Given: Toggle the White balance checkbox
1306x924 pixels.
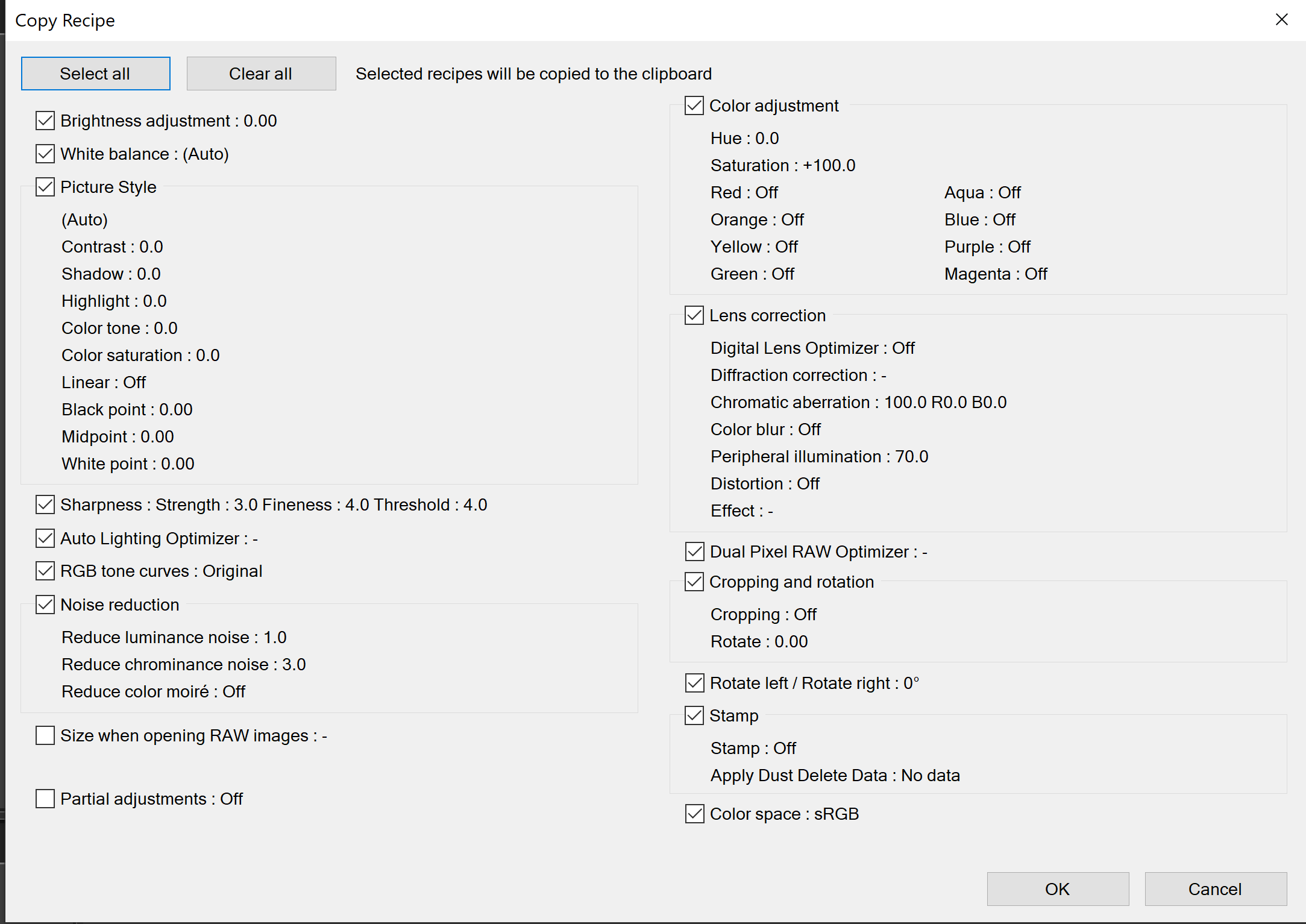Looking at the screenshot, I should 45,154.
